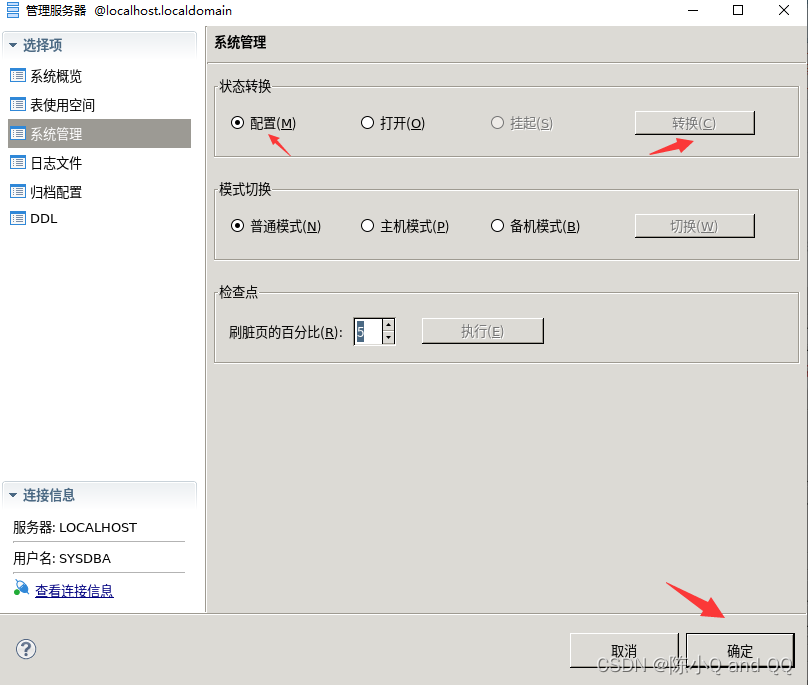Image resolution: width=808 pixels, height=685 pixels.
Task: Click the 确定 button
Action: (x=740, y=650)
